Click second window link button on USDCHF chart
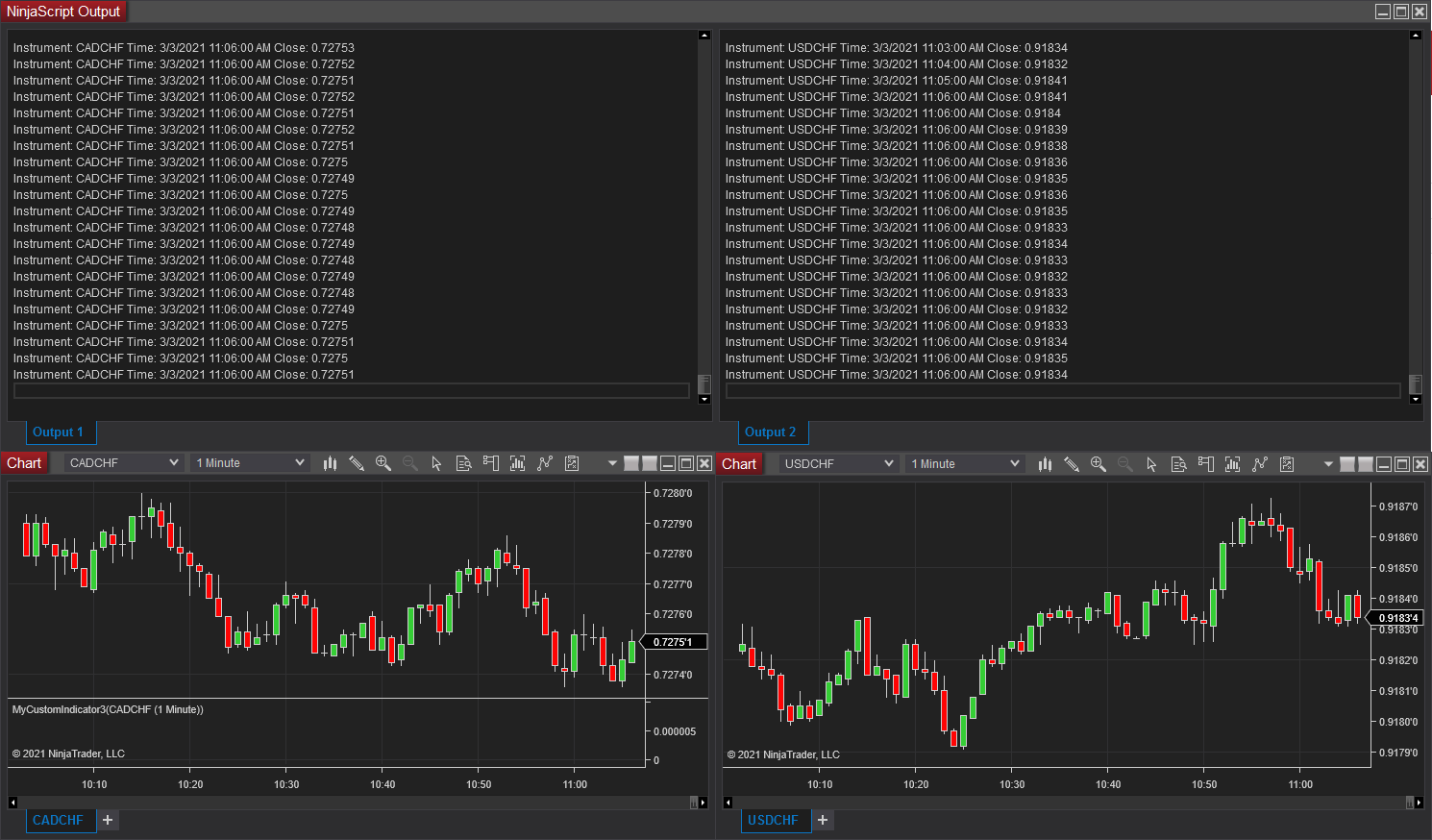 click(x=1366, y=464)
